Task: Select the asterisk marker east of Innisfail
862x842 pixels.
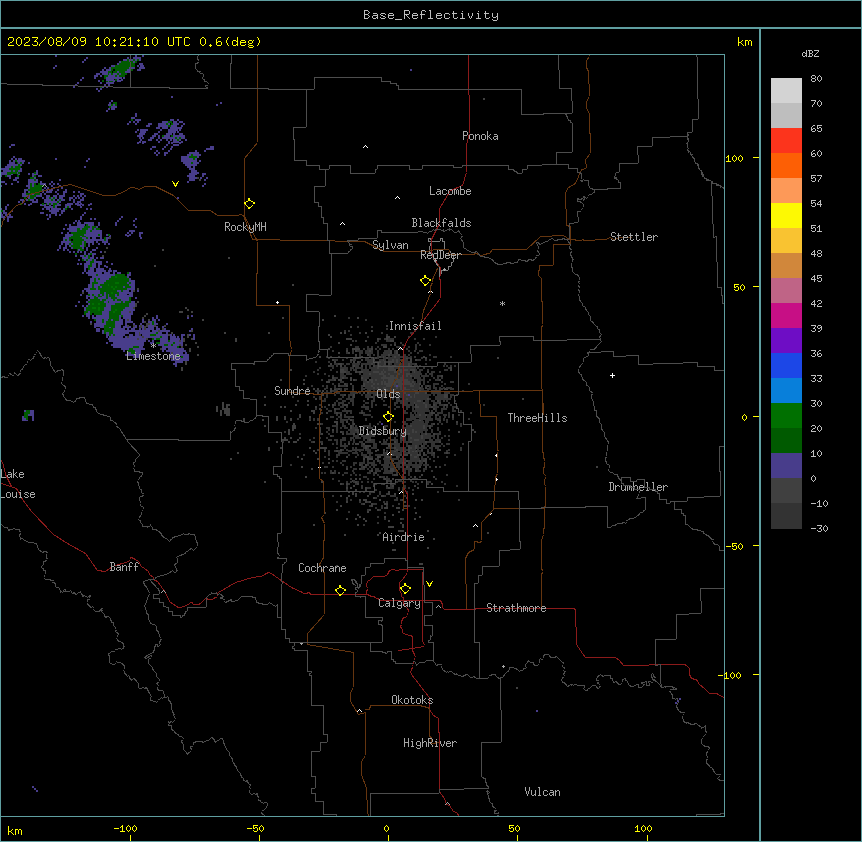Action: pos(502,303)
